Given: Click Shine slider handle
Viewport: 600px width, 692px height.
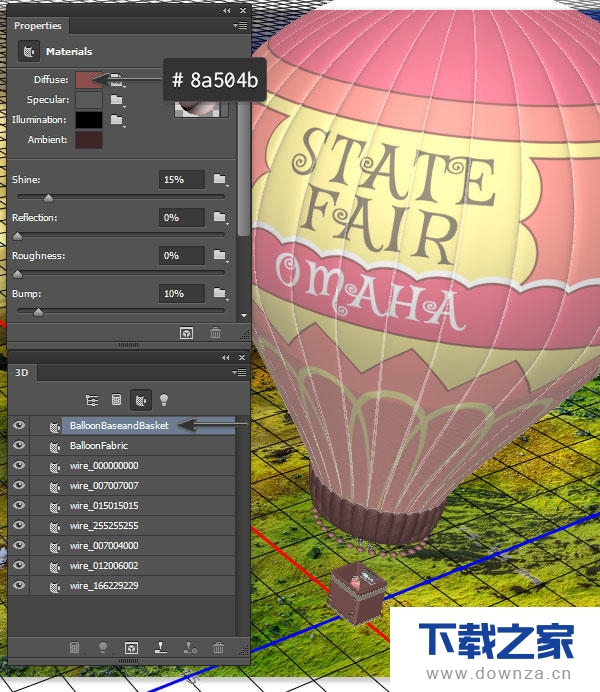Looking at the screenshot, I should (x=49, y=198).
